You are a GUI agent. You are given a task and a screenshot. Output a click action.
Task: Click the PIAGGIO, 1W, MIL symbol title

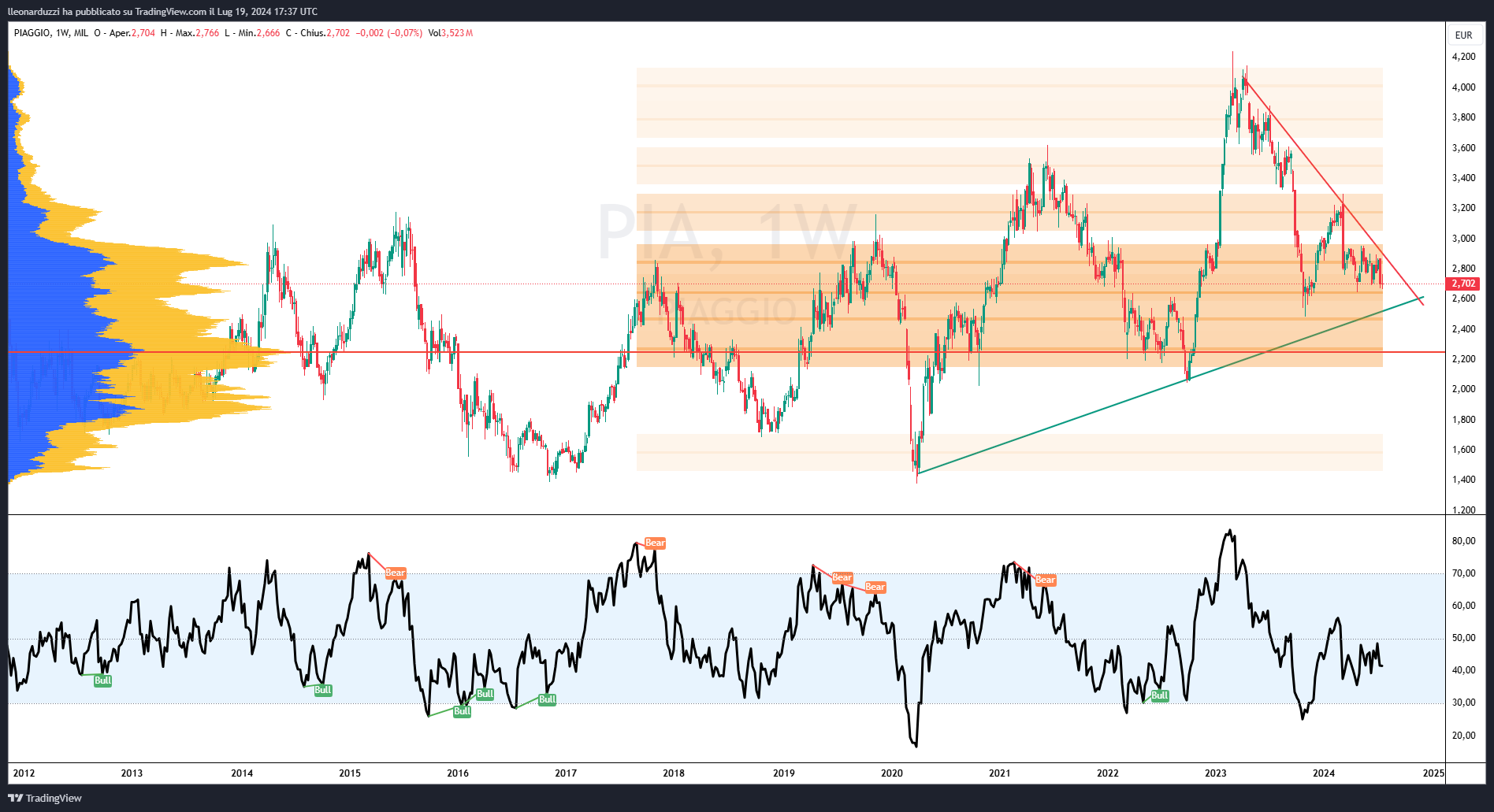(x=51, y=33)
